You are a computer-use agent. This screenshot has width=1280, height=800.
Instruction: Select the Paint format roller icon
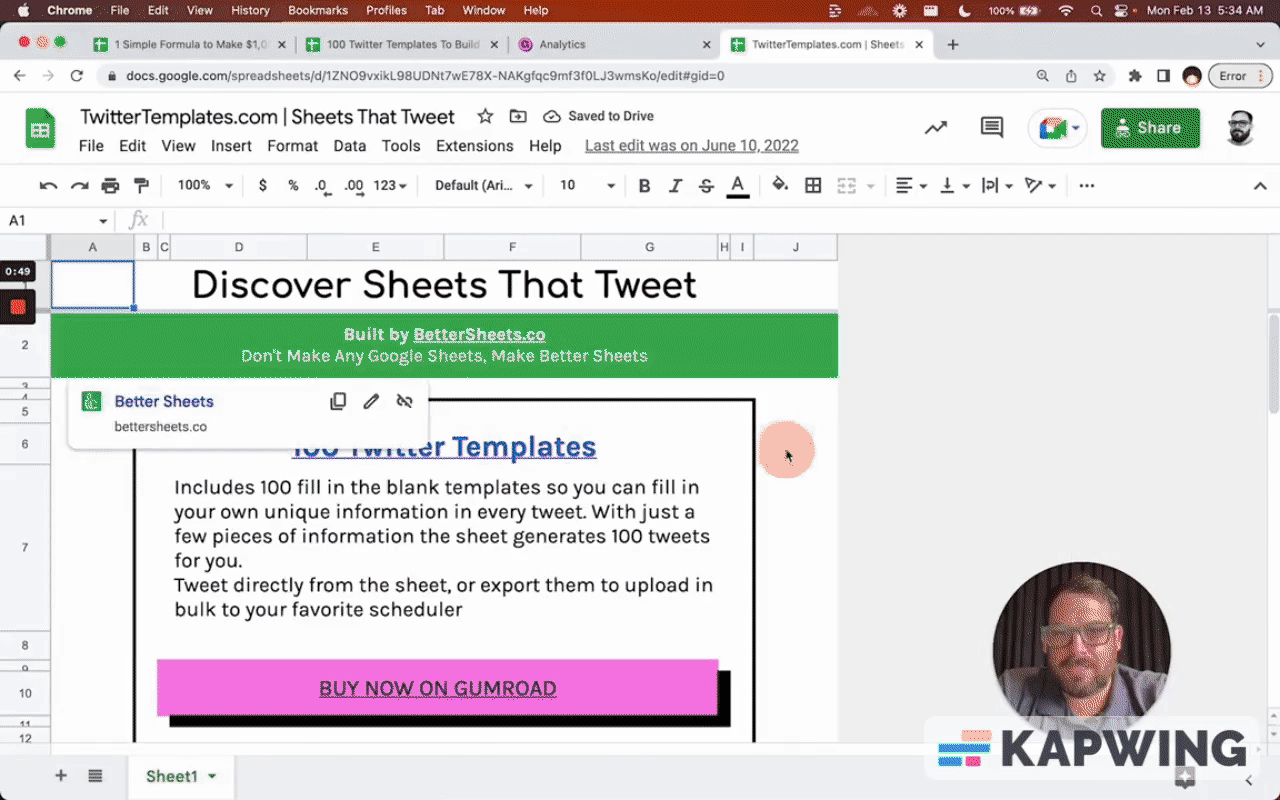click(x=142, y=186)
